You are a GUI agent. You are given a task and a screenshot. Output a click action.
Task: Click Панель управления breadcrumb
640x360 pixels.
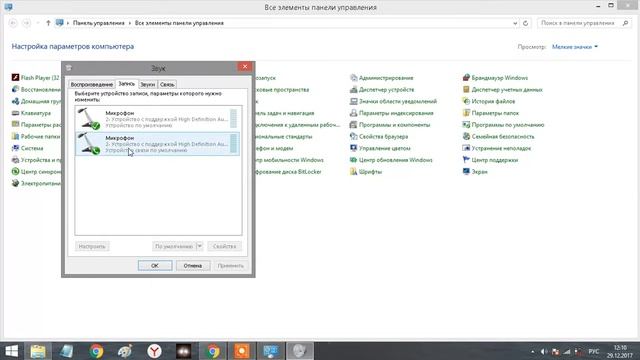[x=98, y=23]
